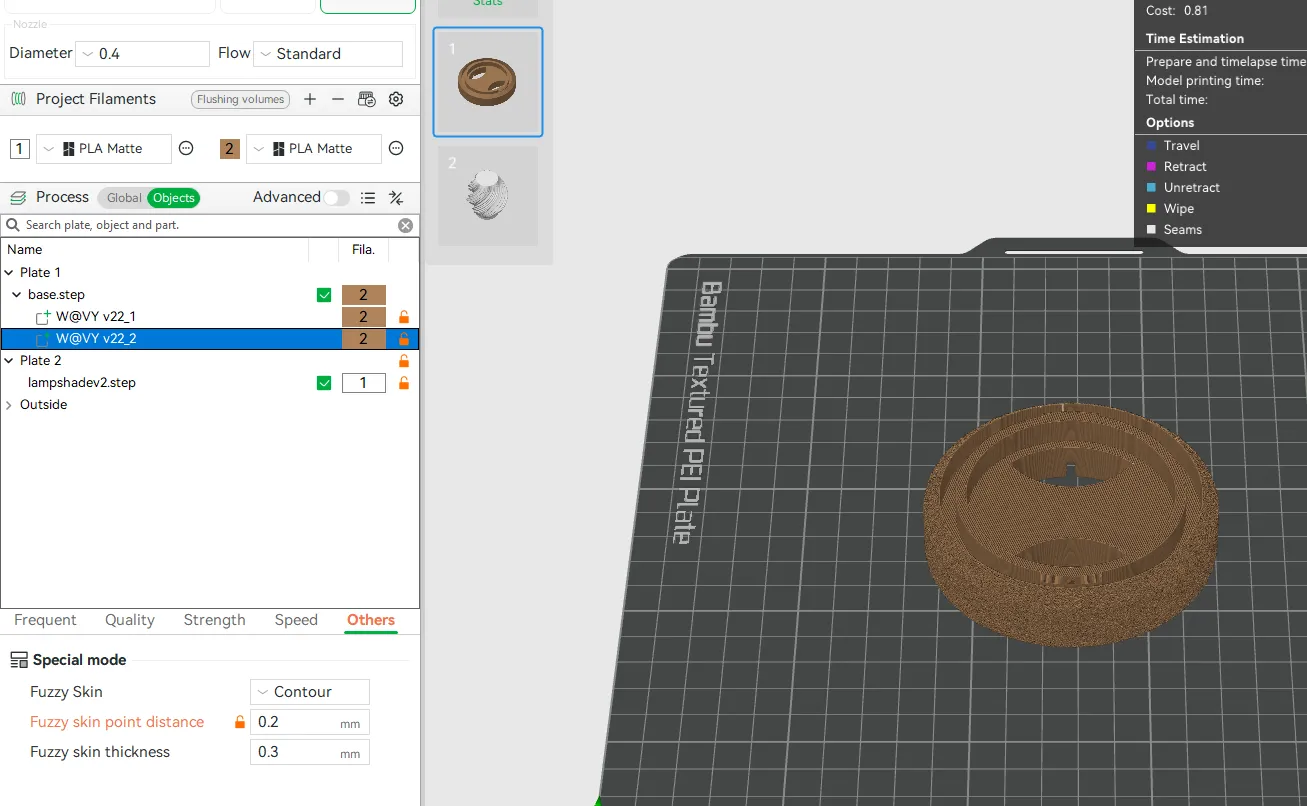
Task: Click the compare presets icon in the Process header
Action: click(396, 198)
